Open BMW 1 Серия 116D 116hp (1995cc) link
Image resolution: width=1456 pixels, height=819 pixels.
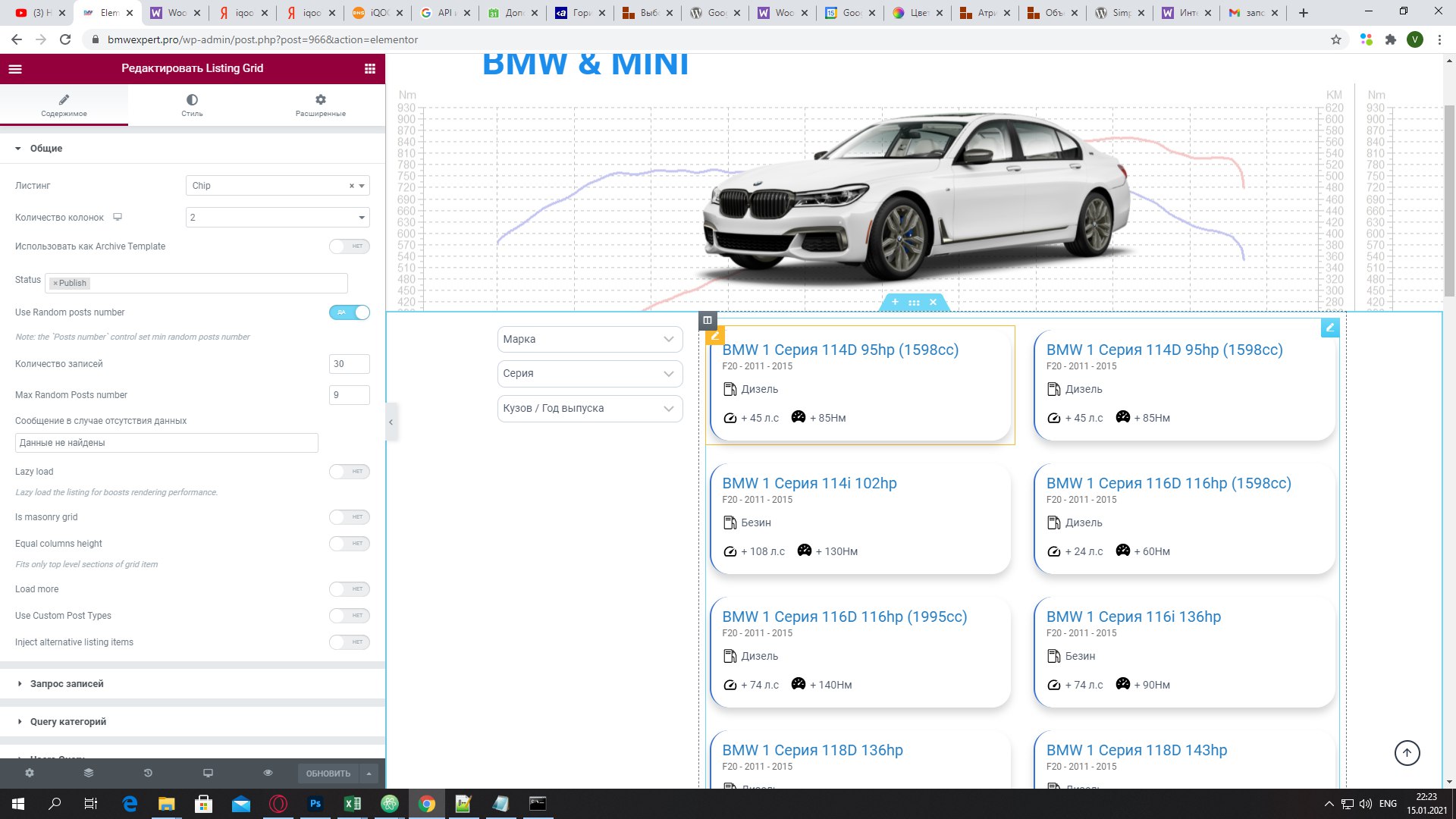pos(845,617)
